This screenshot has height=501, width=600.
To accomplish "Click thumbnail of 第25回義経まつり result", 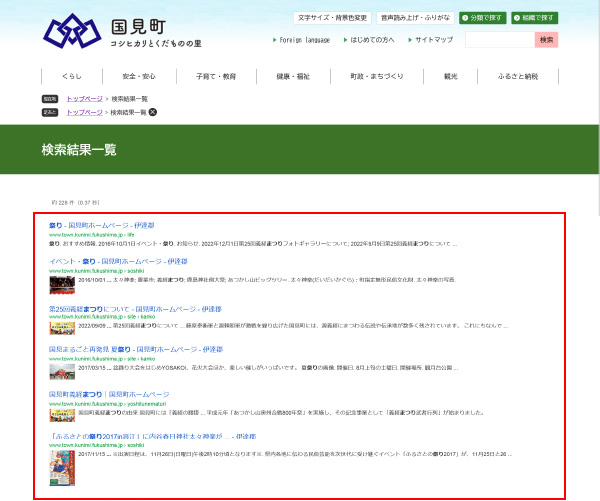I will [62, 328].
